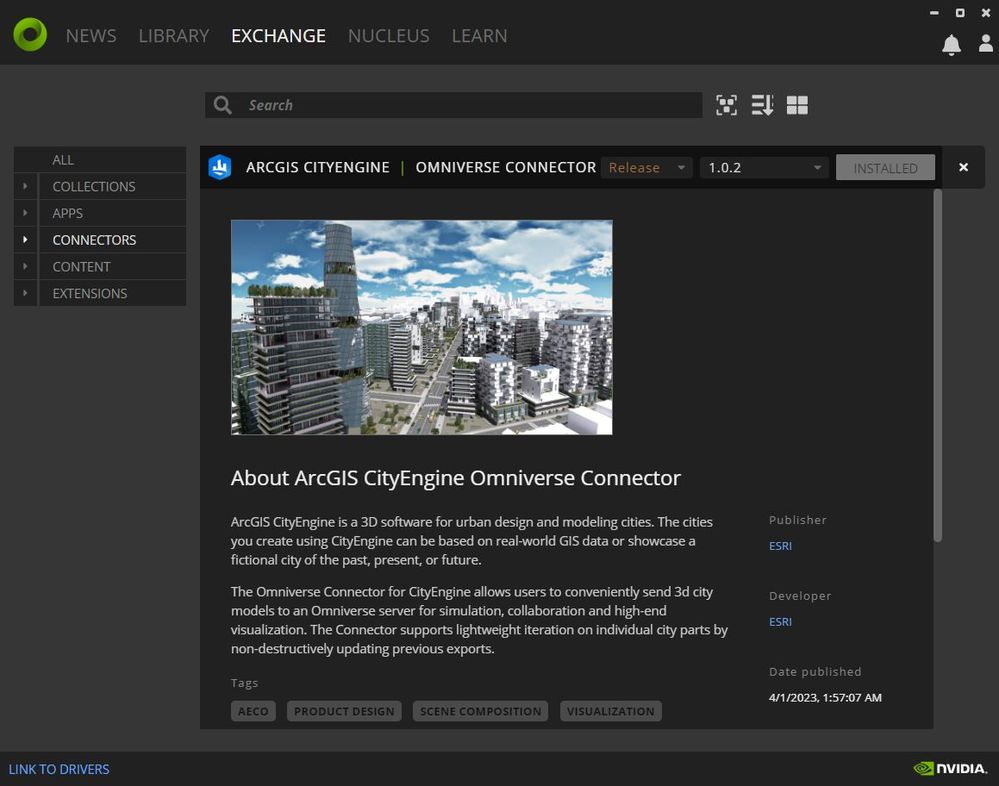
Task: Open the 1.0.2 version dropdown
Action: pos(764,168)
